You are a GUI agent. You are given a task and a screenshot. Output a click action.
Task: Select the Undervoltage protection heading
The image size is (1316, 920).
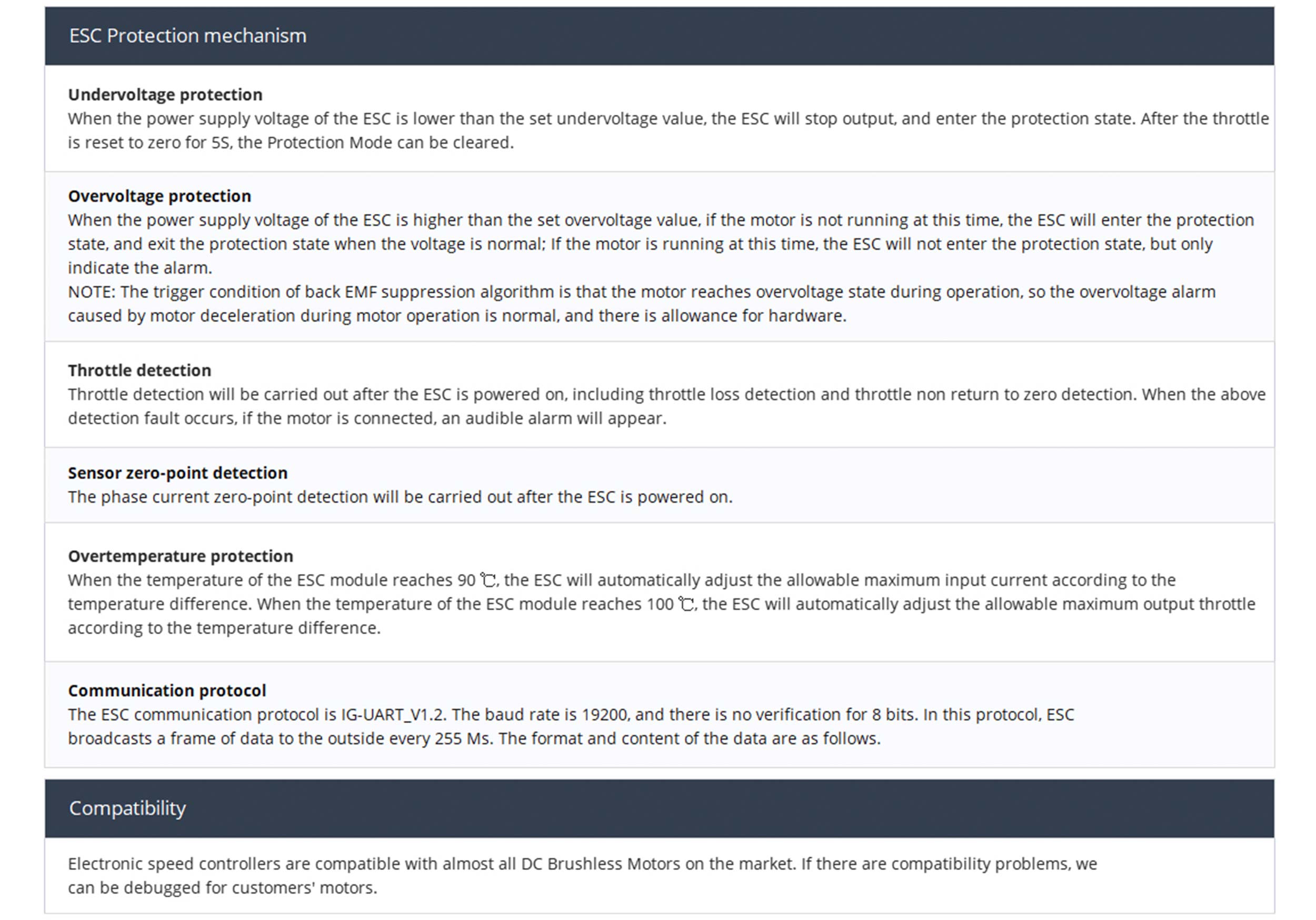point(165,95)
